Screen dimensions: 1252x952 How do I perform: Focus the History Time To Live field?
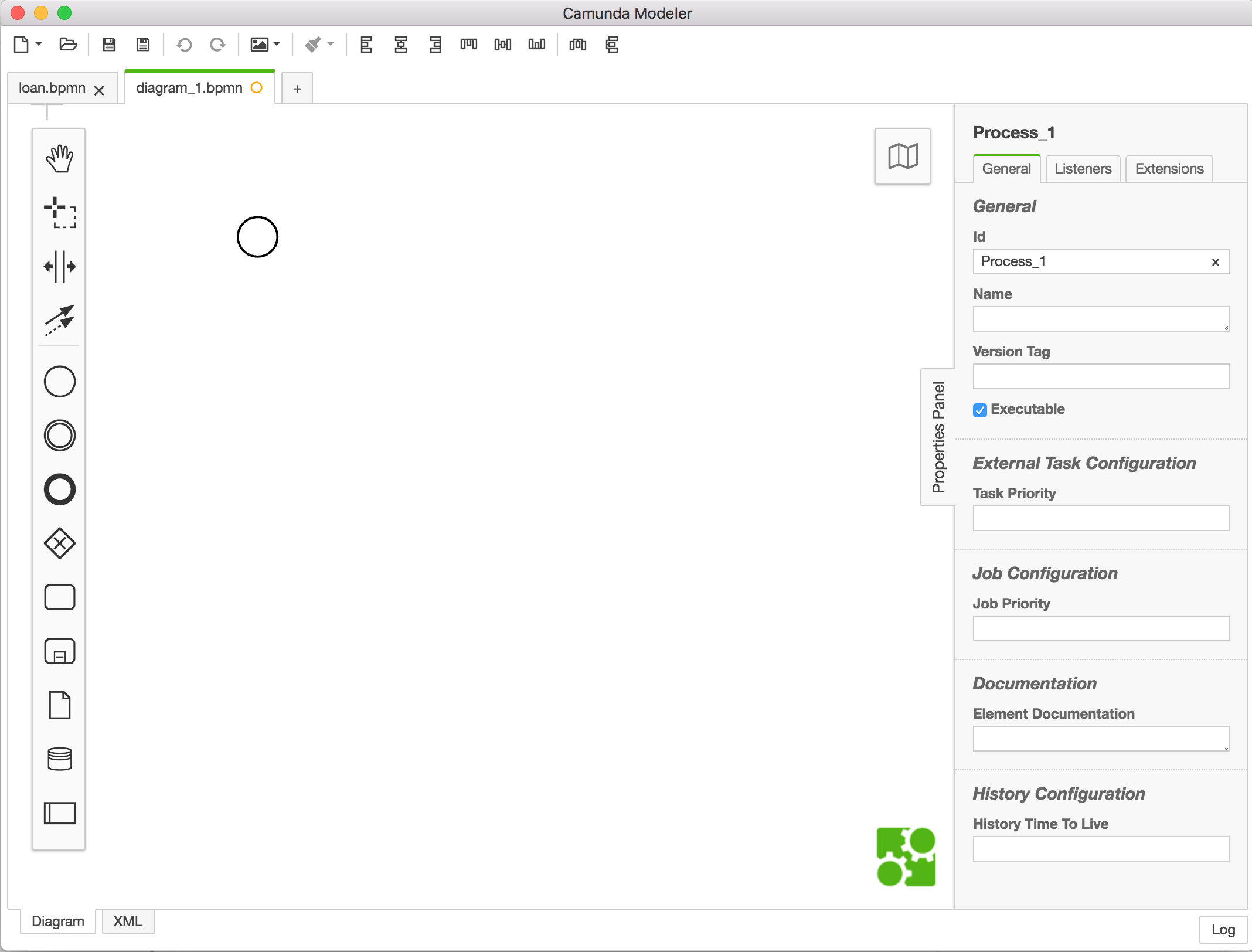[1101, 849]
